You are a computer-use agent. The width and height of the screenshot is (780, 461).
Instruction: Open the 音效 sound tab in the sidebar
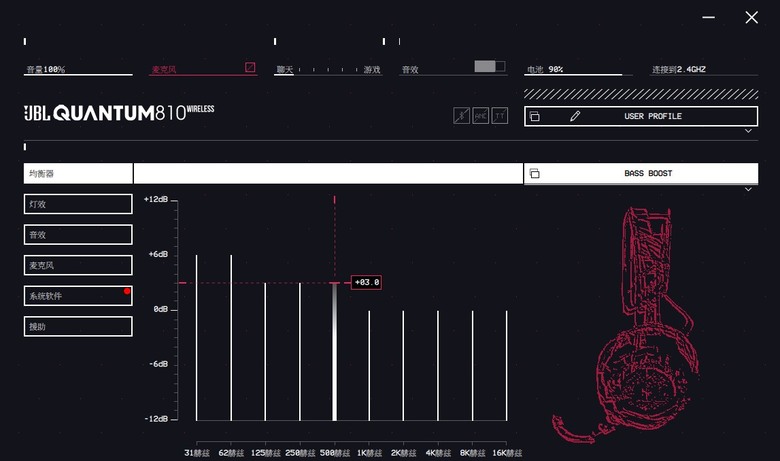pyautogui.click(x=78, y=235)
